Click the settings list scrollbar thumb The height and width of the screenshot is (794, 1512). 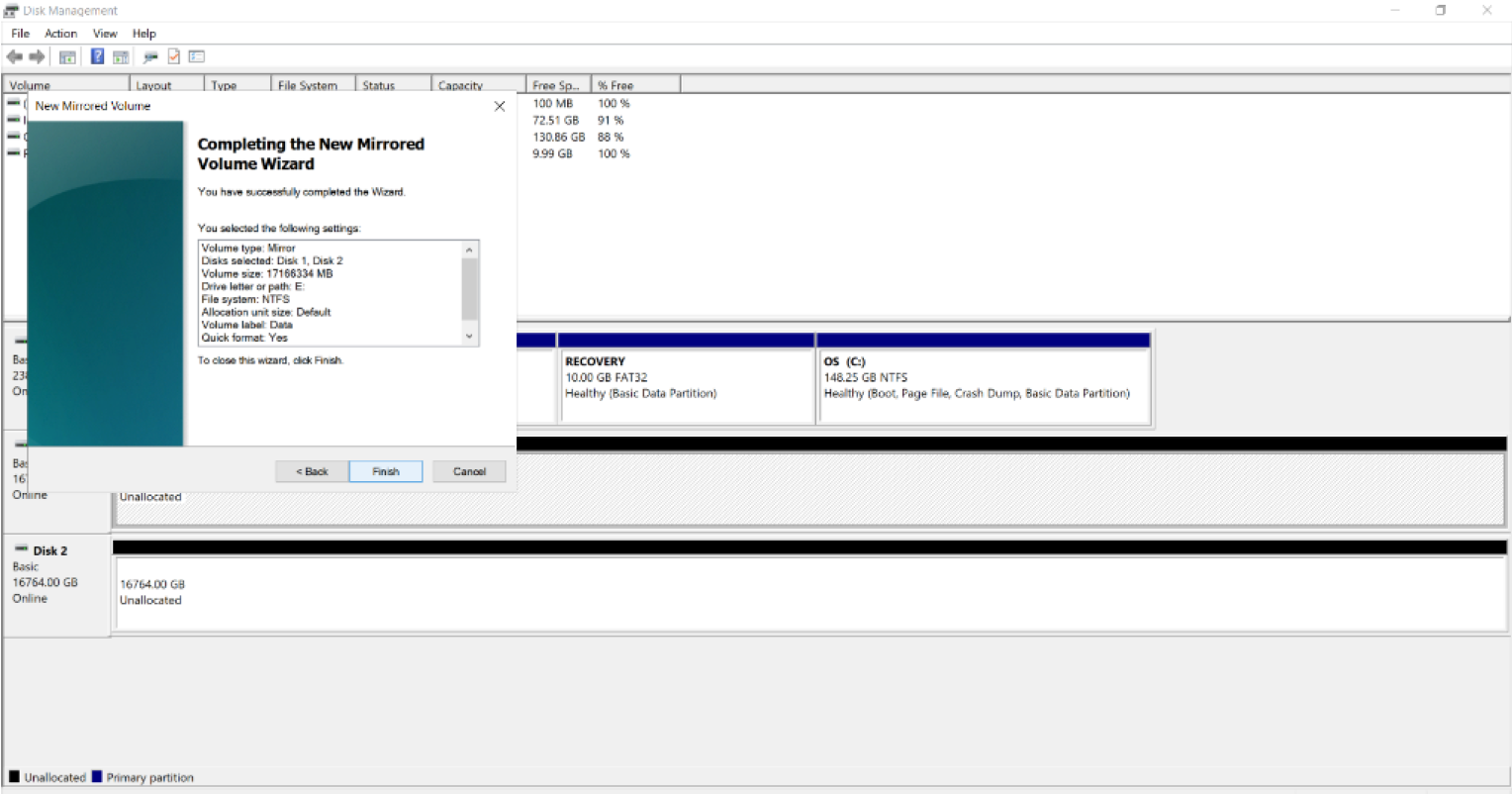470,288
